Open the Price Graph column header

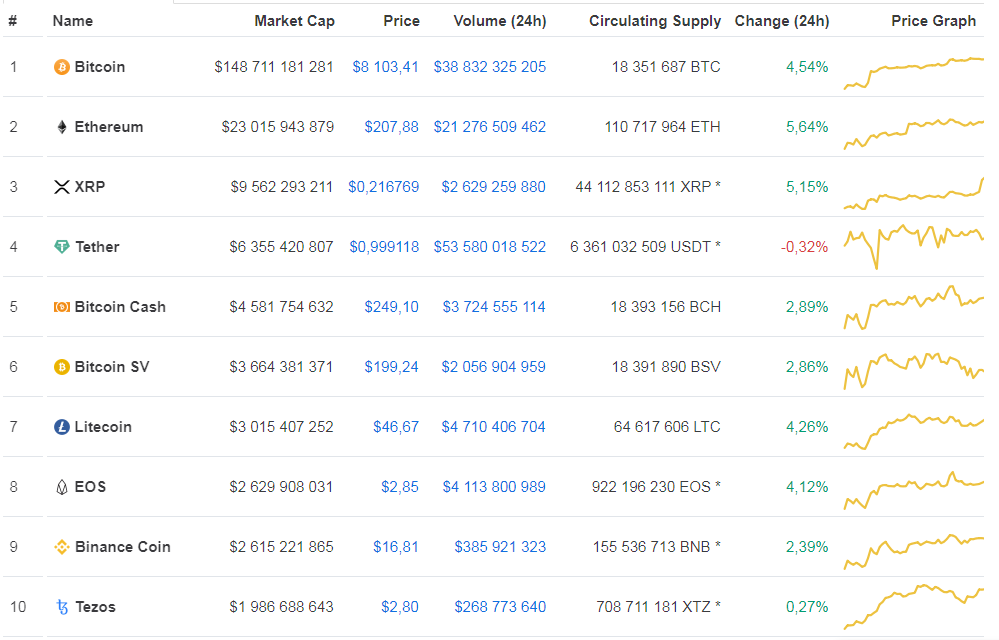933,21
